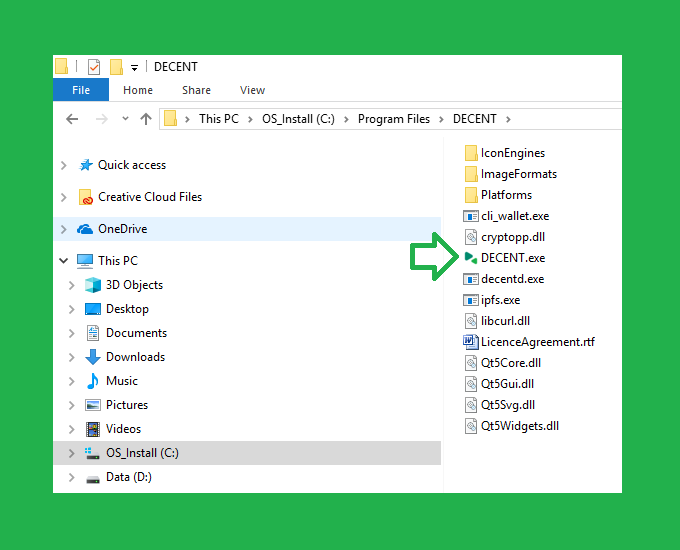This screenshot has height=550, width=680.
Task: Click the Downloads arrow icon
Action: [x=93, y=357]
